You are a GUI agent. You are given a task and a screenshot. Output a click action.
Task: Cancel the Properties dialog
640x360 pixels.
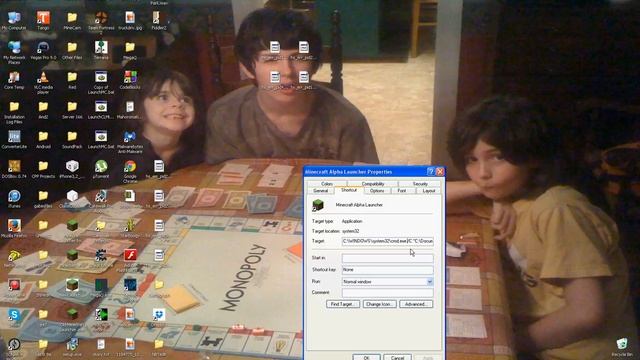point(397,357)
